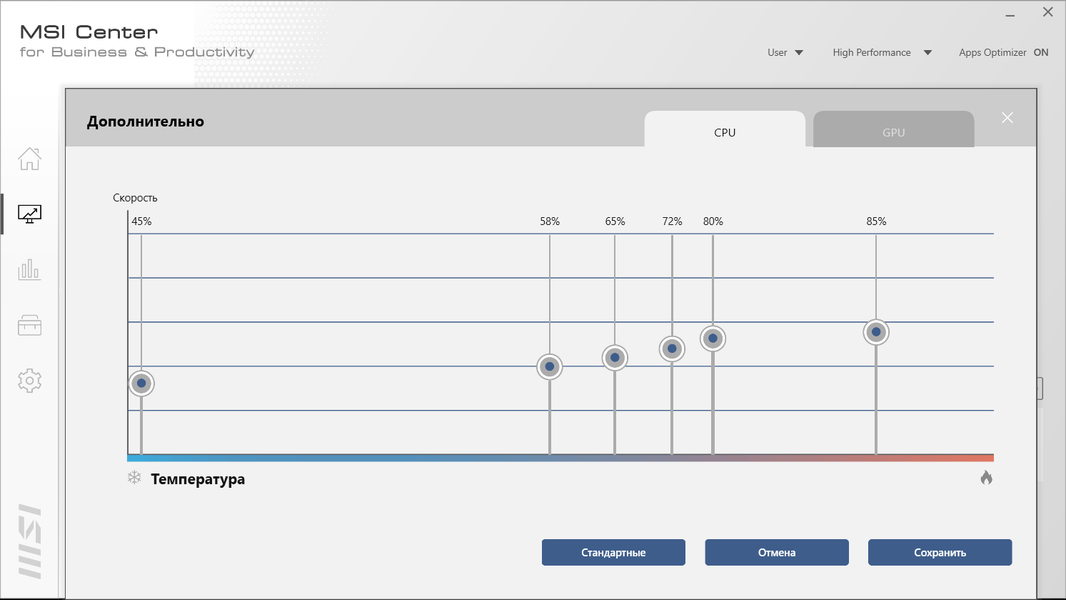Select the 58% fan speed handle
1066x600 pixels.
(549, 367)
